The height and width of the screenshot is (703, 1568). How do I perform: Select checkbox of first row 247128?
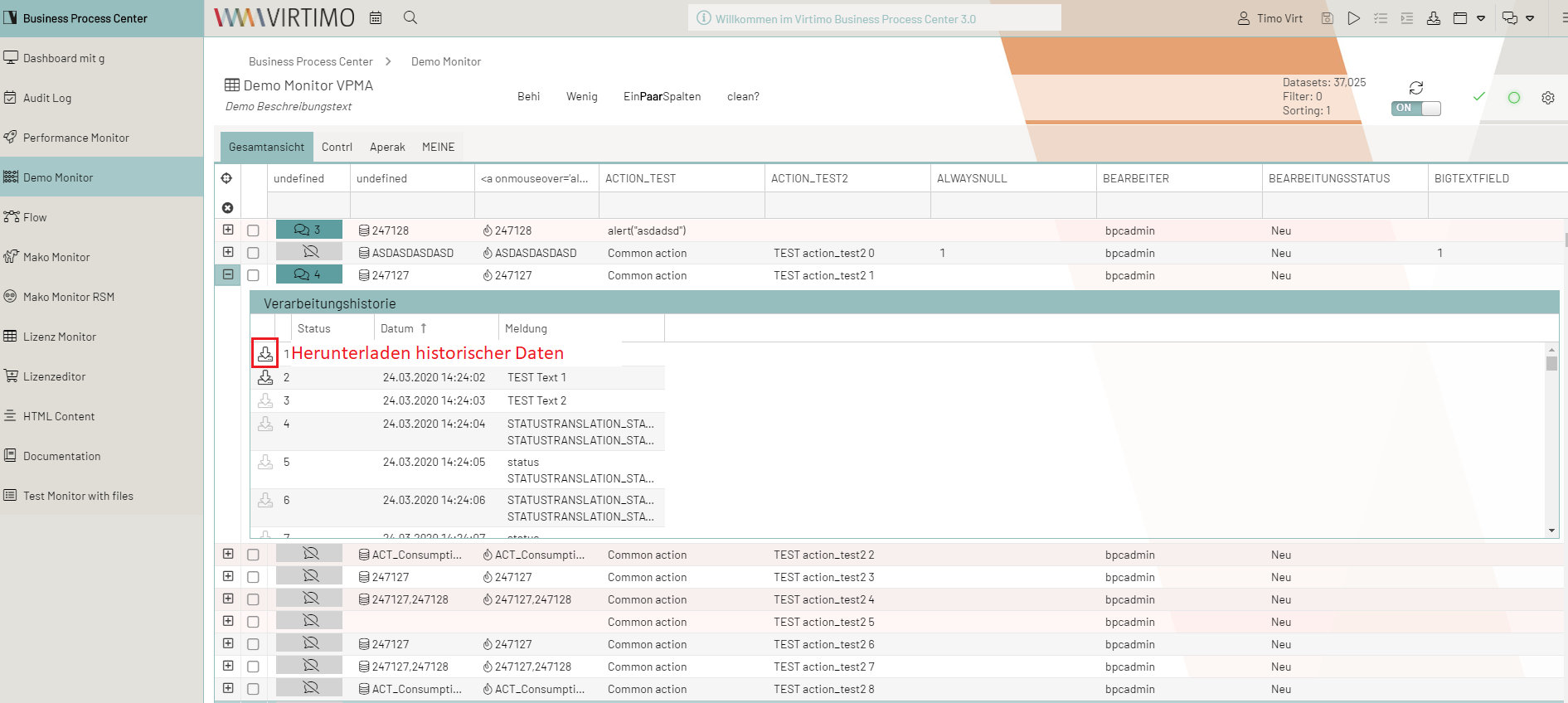click(x=253, y=230)
